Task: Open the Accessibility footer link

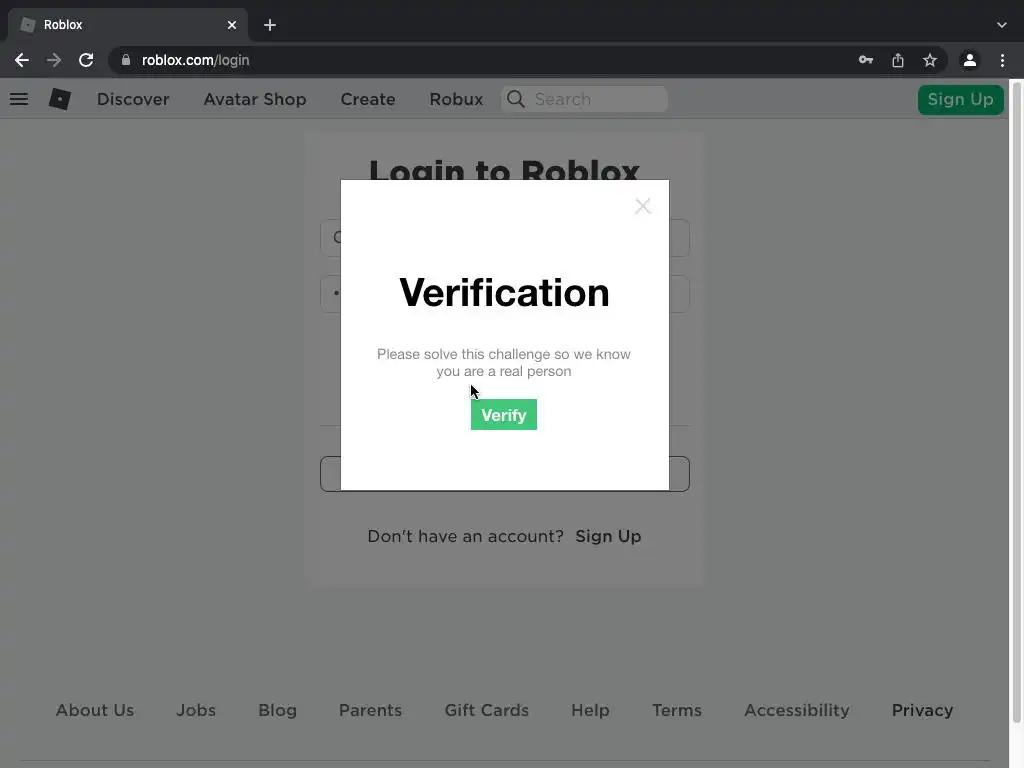Action: point(797,710)
